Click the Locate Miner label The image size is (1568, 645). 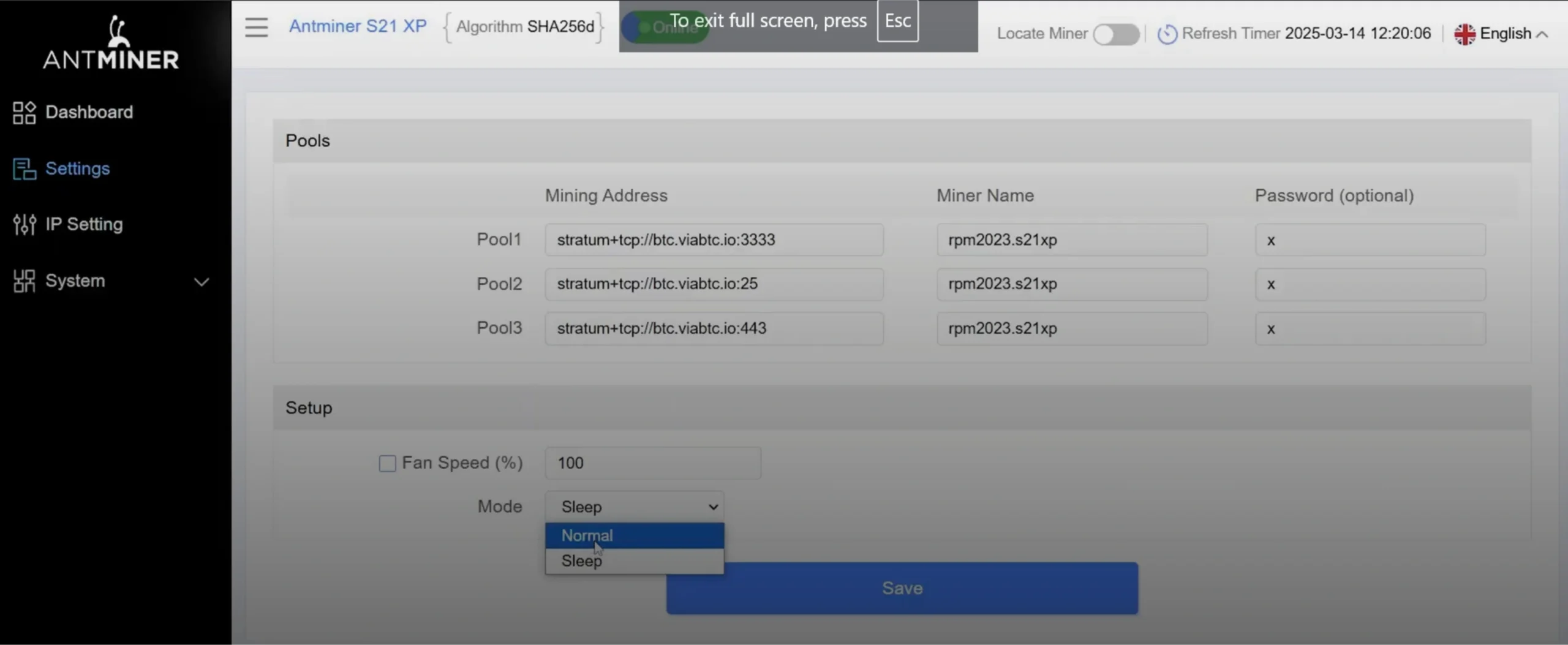[x=1042, y=33]
